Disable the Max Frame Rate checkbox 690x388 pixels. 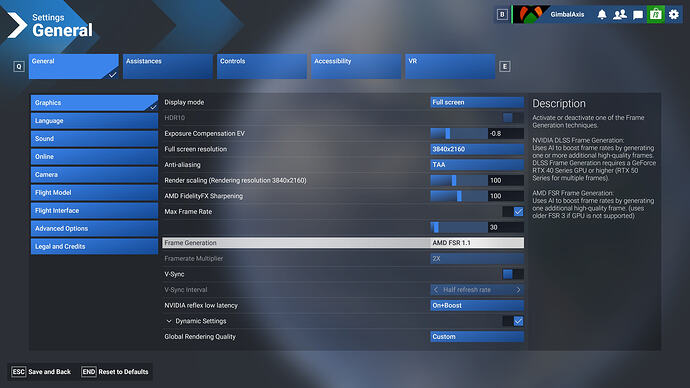point(518,212)
